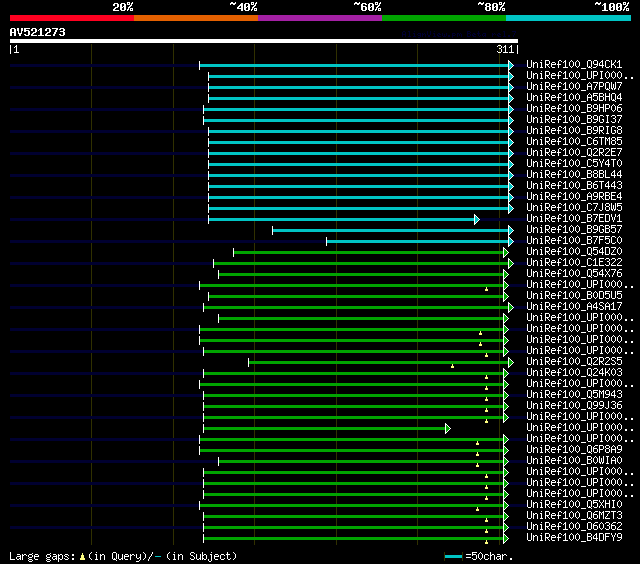Select subject label UniRef100_Q2R2S5
Screen dimensions: 640x564
coord(574,362)
